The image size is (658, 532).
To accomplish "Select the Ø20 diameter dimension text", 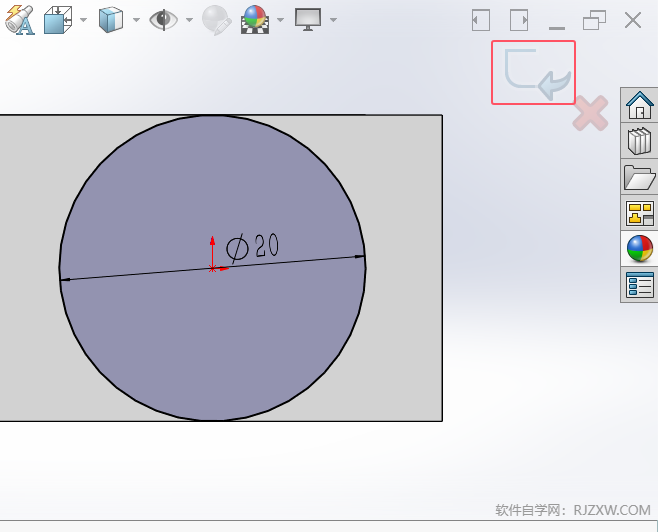I will click(252, 248).
